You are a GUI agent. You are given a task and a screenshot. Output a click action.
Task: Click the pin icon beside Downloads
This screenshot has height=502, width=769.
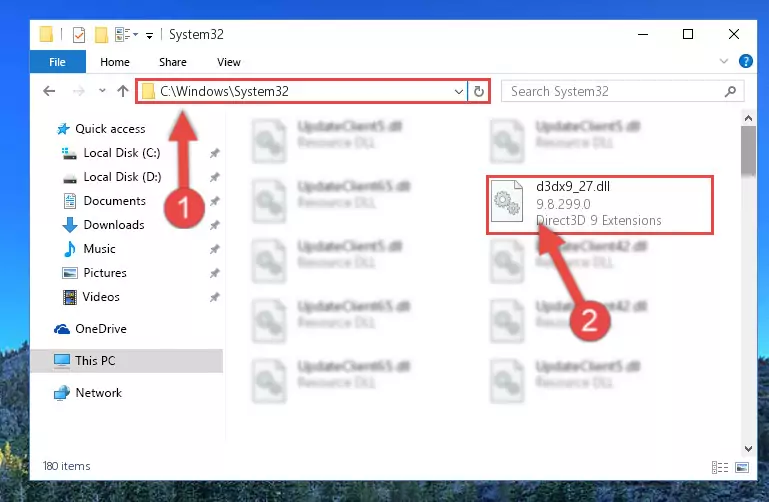pos(214,225)
